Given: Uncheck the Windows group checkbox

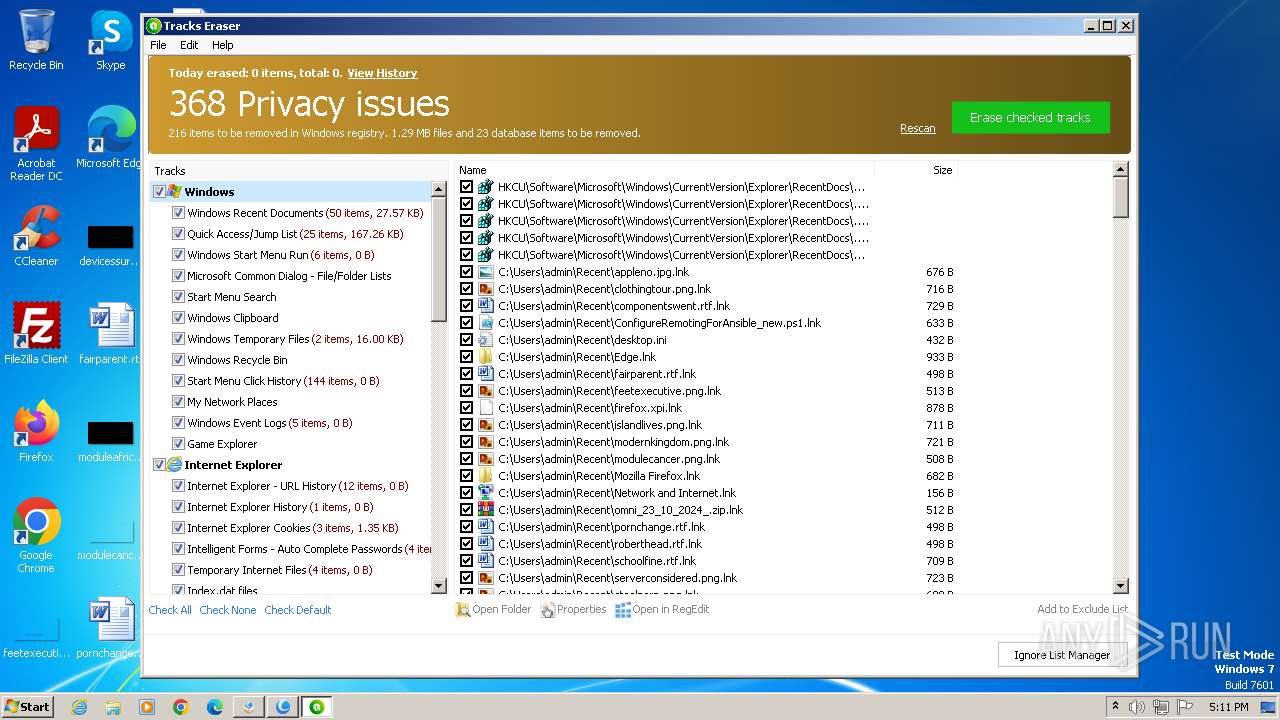Looking at the screenshot, I should pos(159,192).
